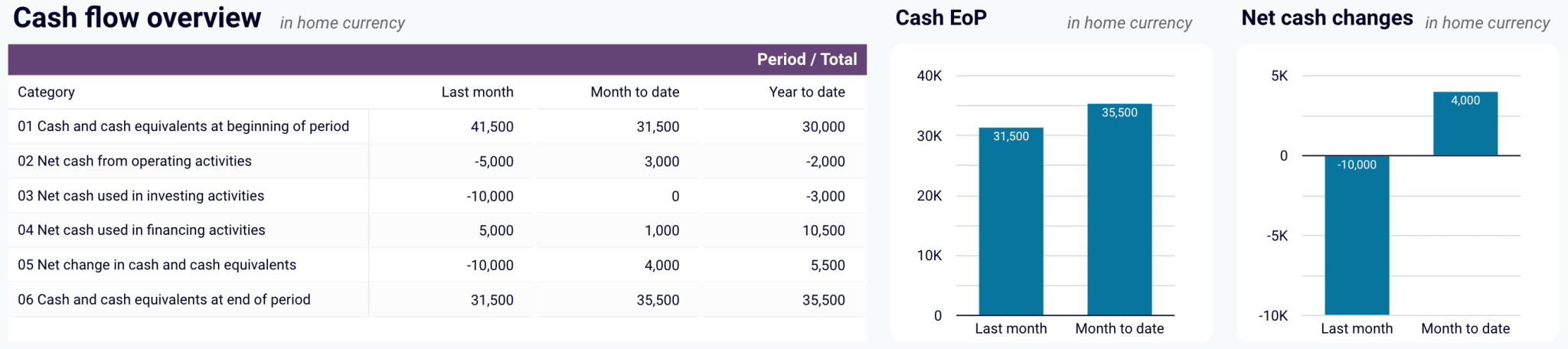The height and width of the screenshot is (349, 1568).
Task: Click row 05 Net change in cash
Action: [x=437, y=265]
